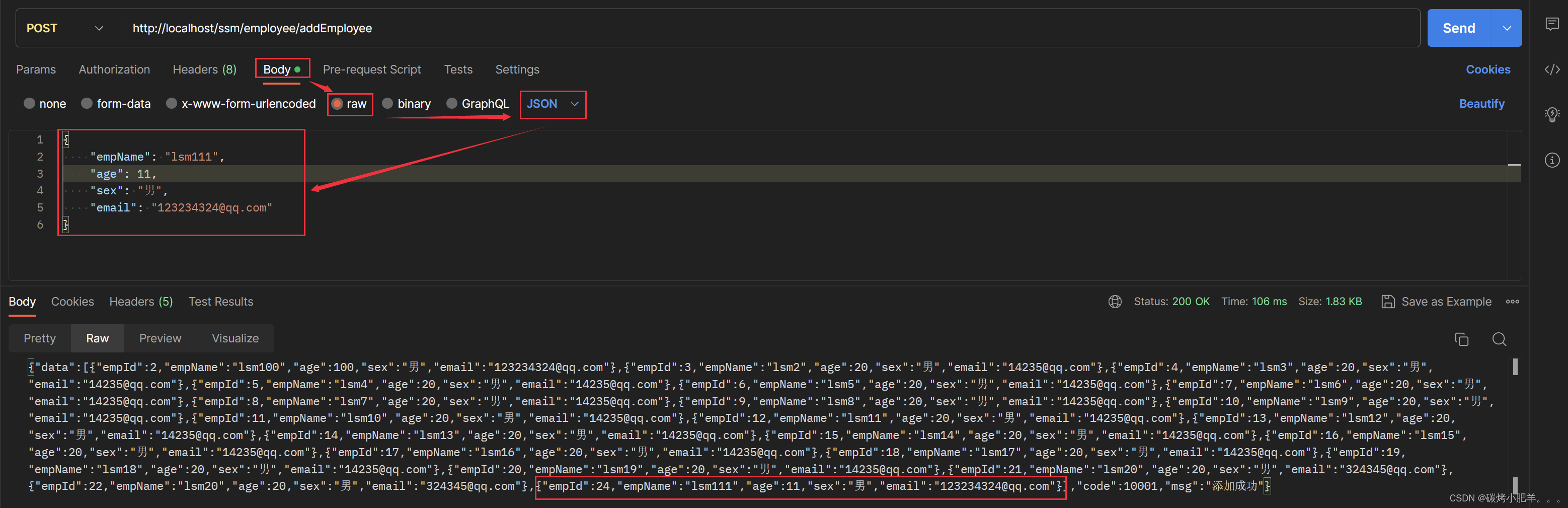Click the Size: 1.83 KB text
This screenshot has height=508, width=1568.
tap(1330, 302)
